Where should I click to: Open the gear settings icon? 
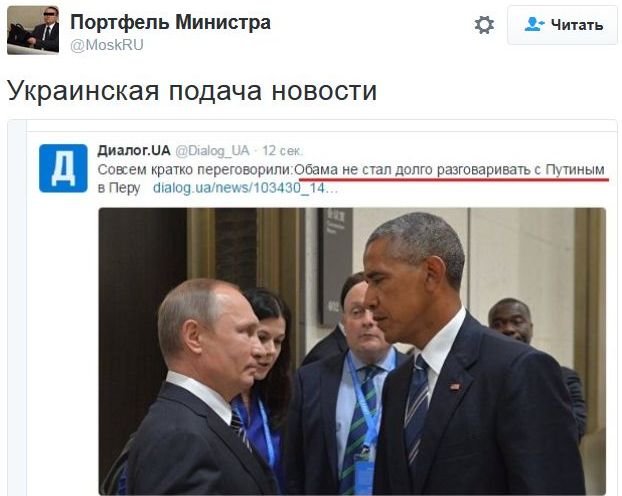point(484,25)
